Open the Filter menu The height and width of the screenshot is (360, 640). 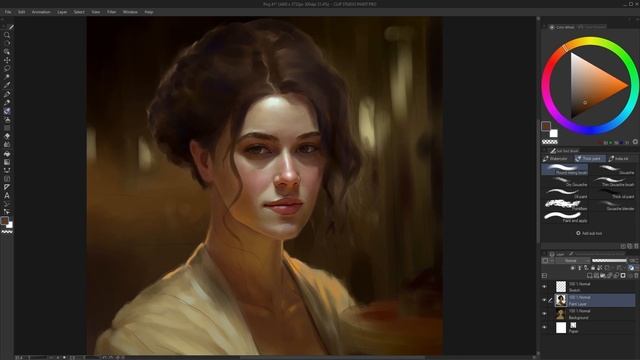111,12
